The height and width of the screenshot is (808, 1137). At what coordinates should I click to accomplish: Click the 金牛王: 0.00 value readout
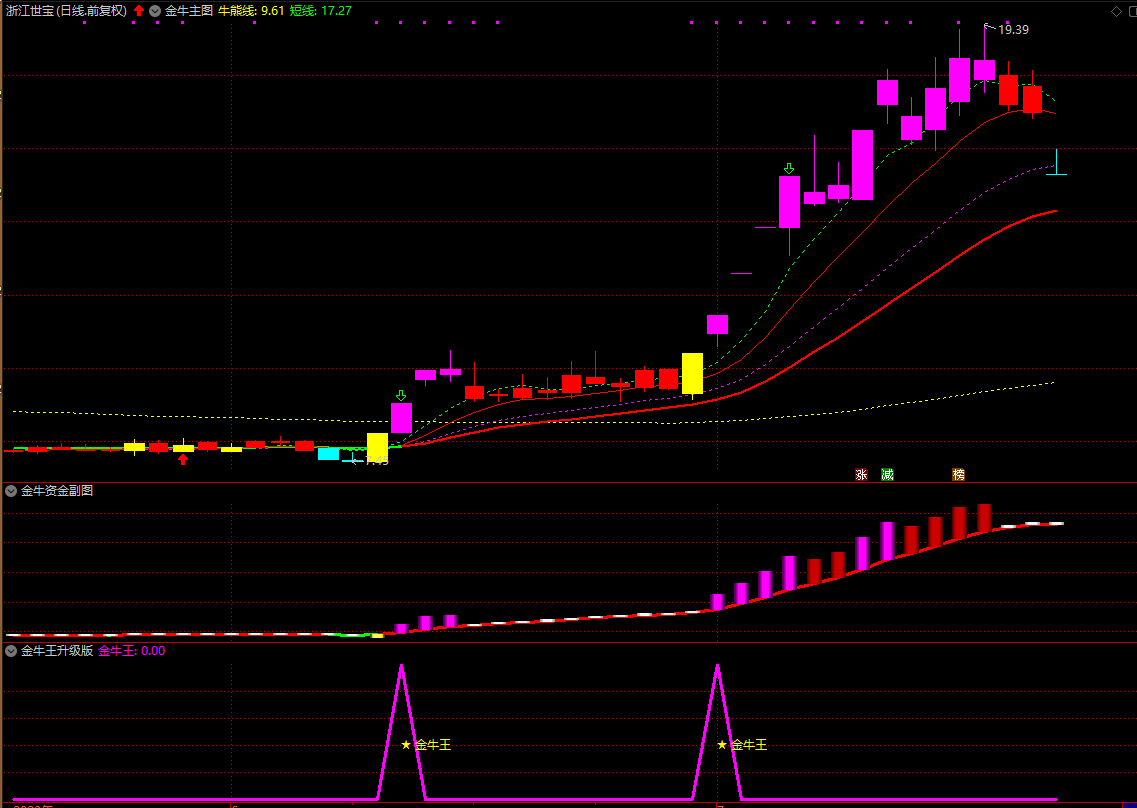tap(132, 651)
